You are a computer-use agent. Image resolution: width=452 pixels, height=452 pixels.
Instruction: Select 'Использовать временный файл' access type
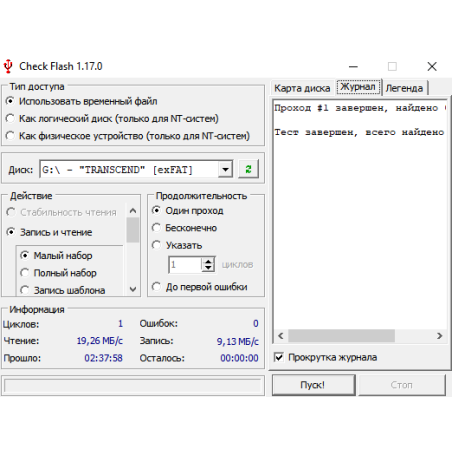(81, 101)
